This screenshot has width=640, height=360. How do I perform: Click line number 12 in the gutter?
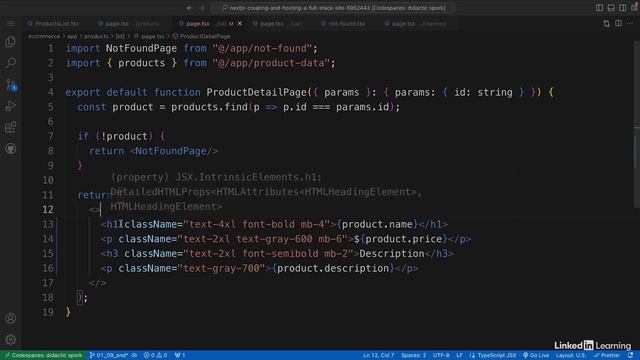48,209
